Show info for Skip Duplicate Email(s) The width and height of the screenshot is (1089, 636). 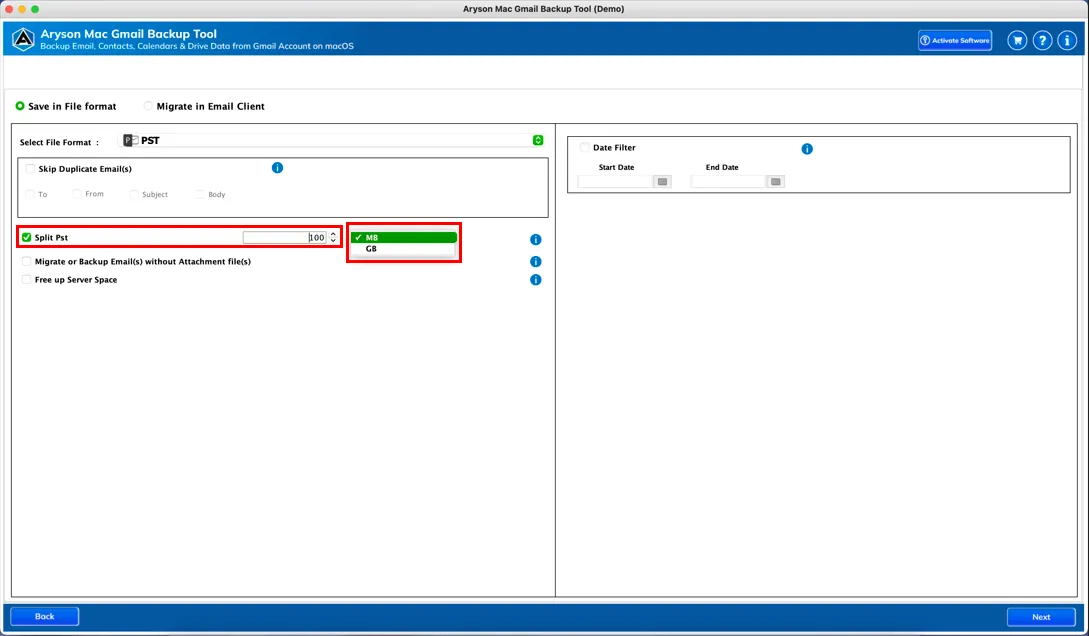pyautogui.click(x=277, y=168)
